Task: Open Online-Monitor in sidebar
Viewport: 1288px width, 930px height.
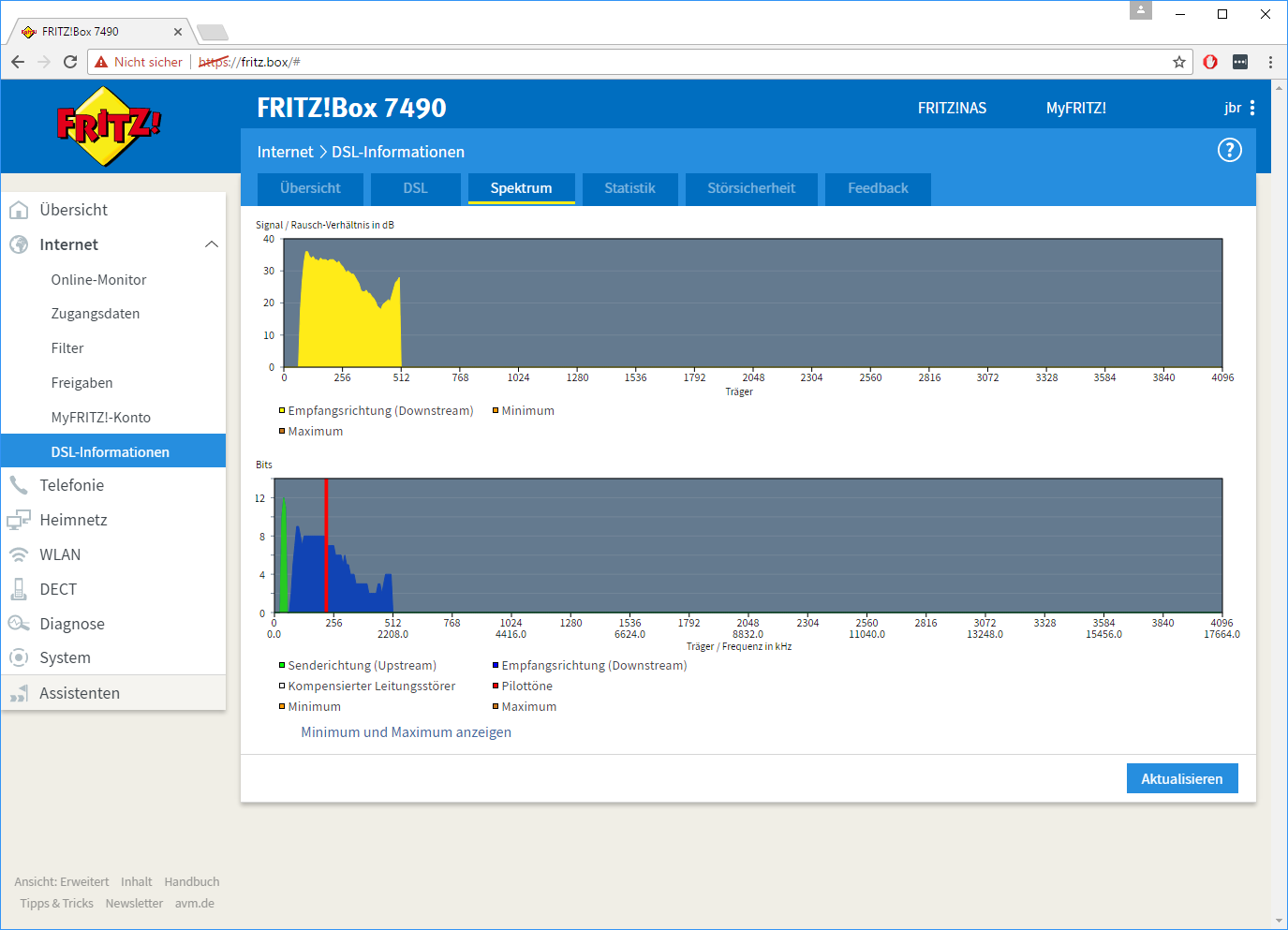Action: click(x=98, y=280)
